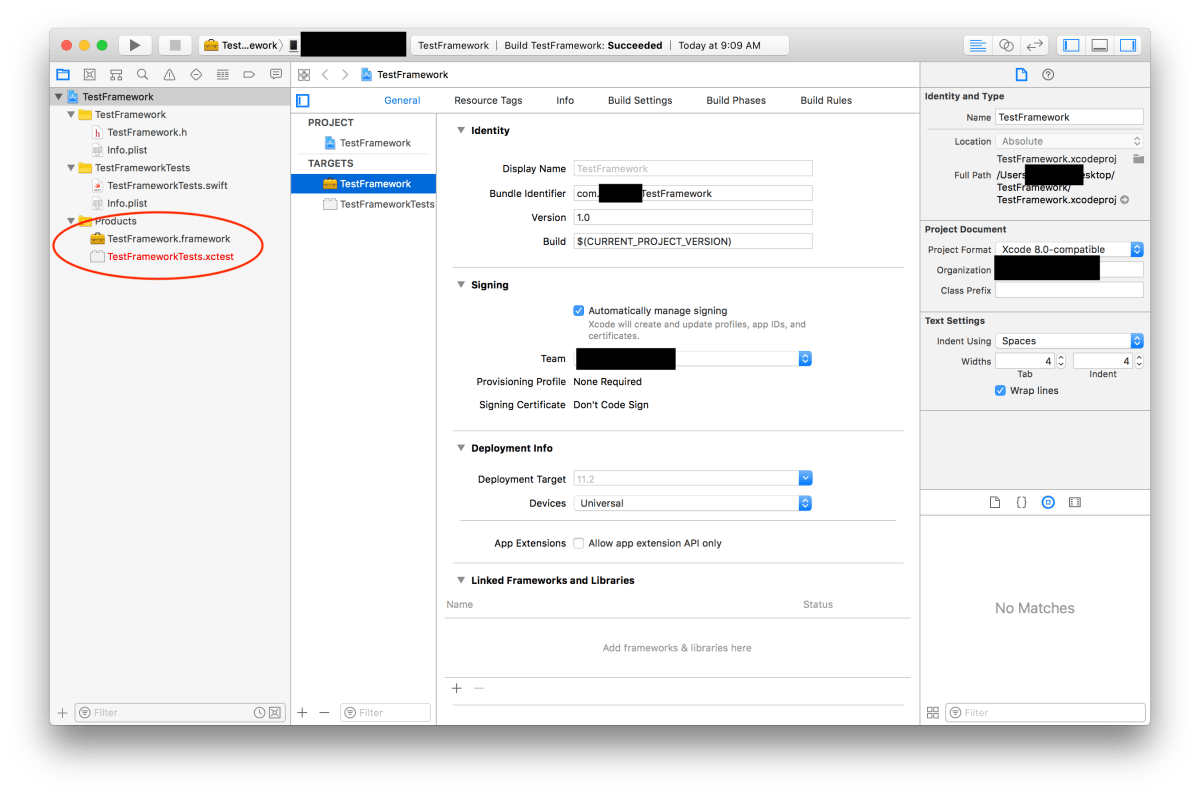Show the Code Snippet library

(1021, 502)
